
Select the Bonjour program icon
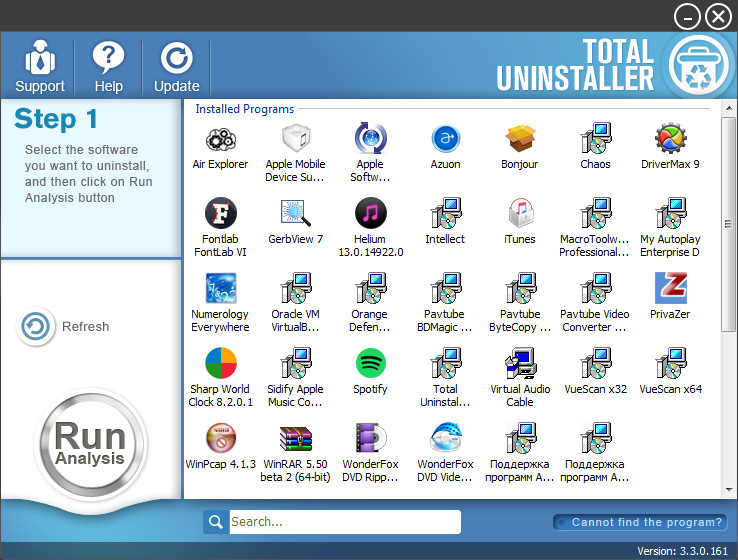tap(520, 139)
